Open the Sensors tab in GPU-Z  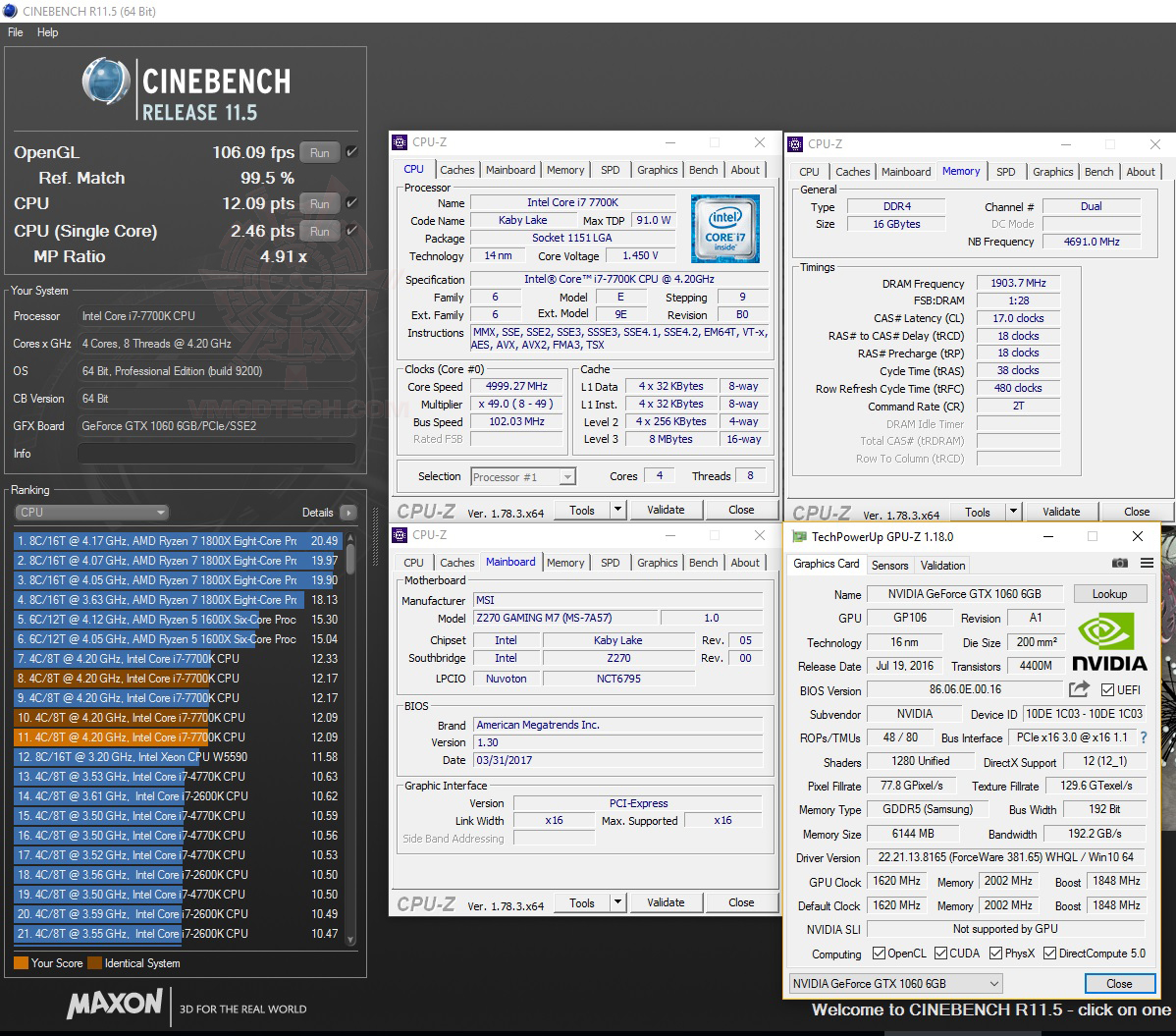[x=889, y=565]
